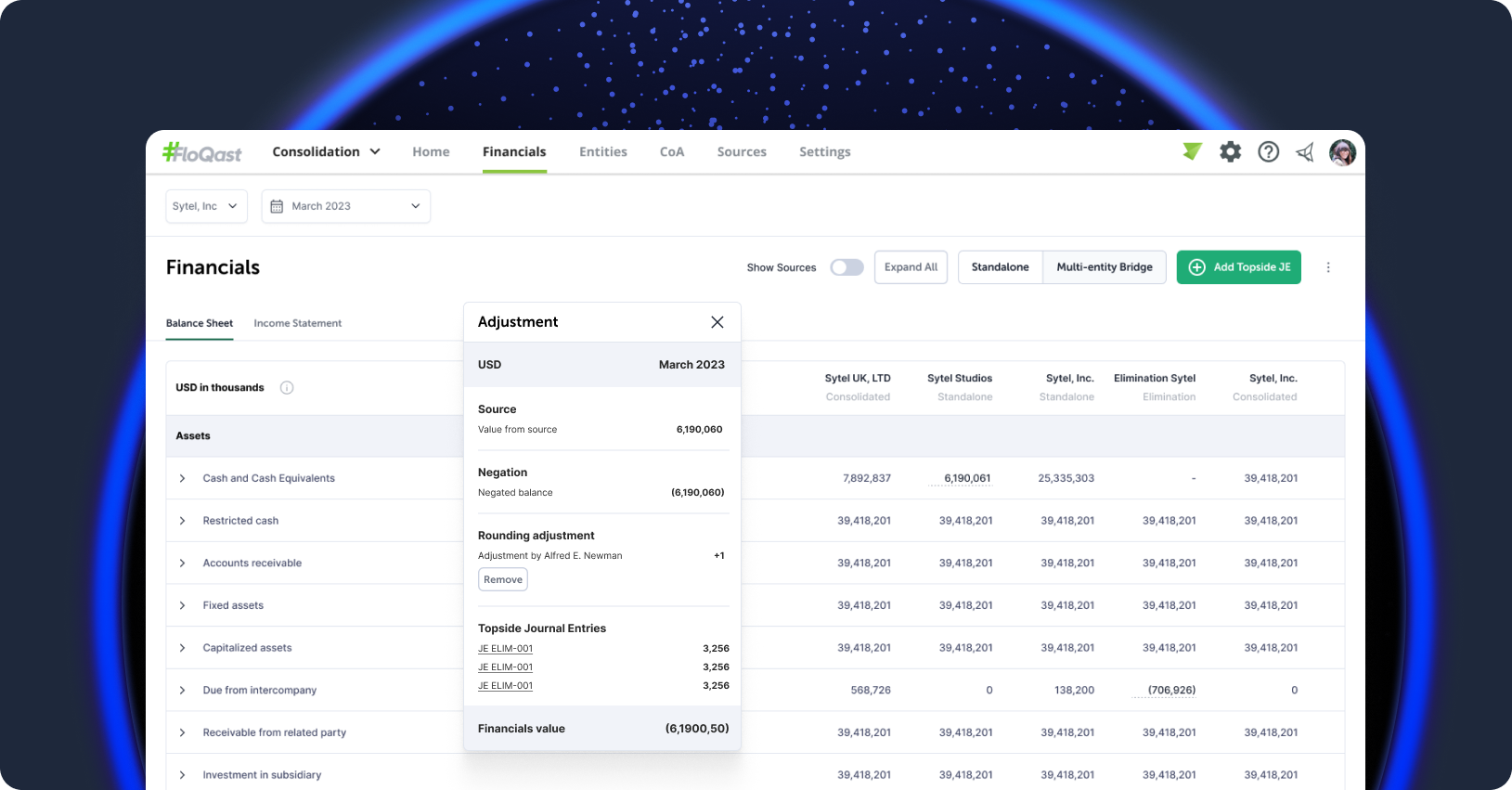Viewport: 1512px width, 790px height.
Task: Click the Adjustment by Alfred E. Newman text
Action: [549, 556]
